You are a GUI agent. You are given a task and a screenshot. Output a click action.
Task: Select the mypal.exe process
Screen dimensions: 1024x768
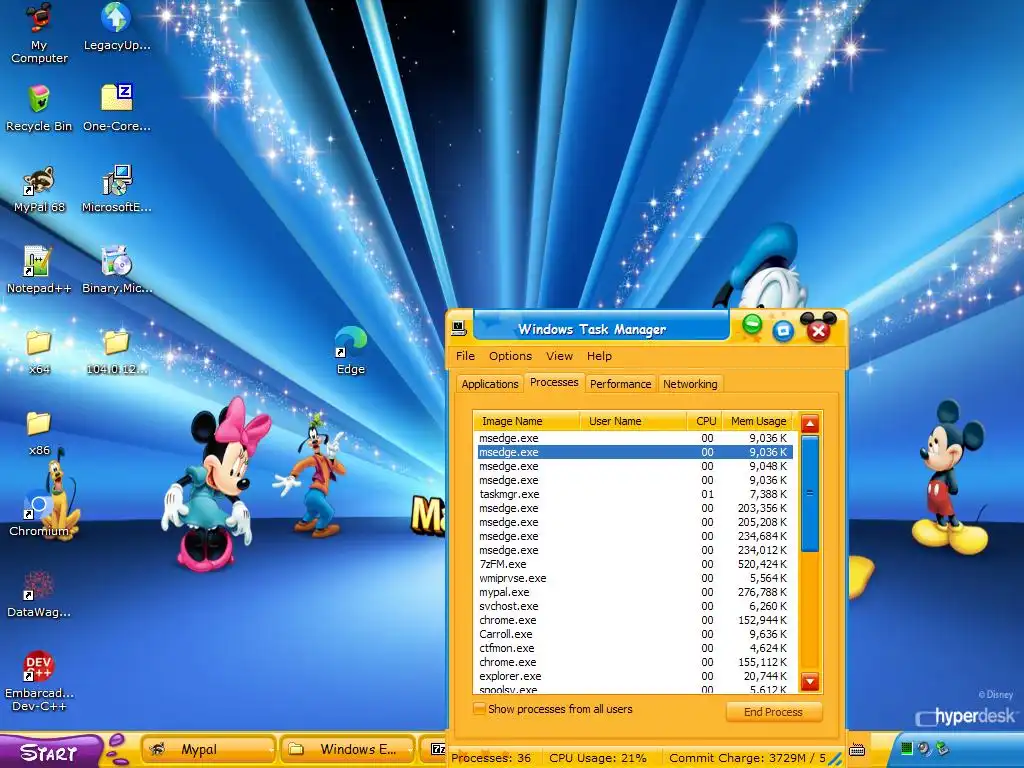coord(633,592)
